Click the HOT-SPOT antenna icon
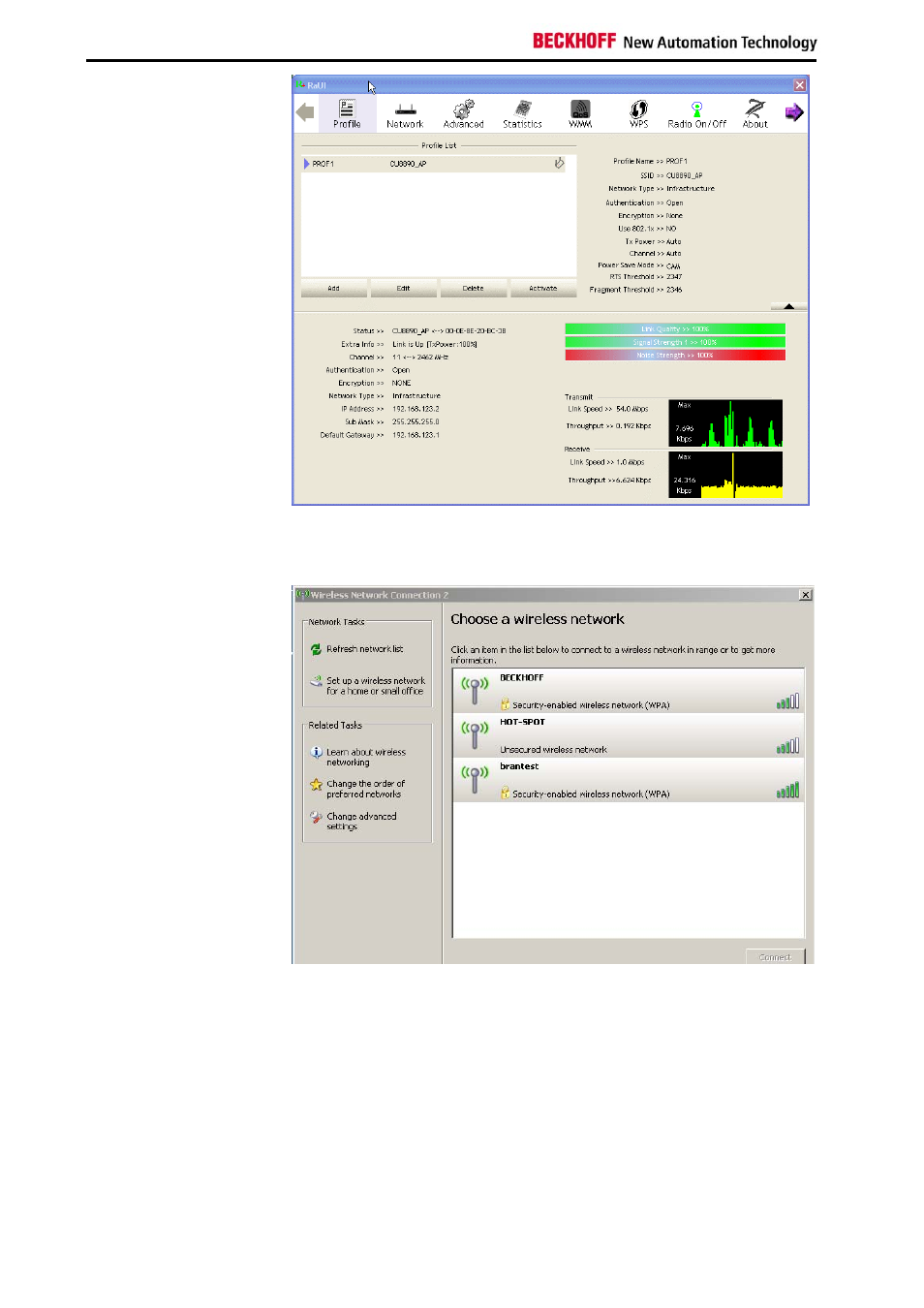The image size is (924, 1308). [x=475, y=734]
